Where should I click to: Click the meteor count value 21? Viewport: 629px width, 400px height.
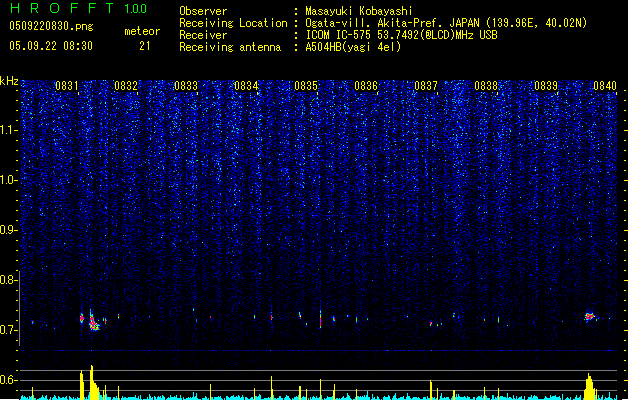(x=145, y=46)
